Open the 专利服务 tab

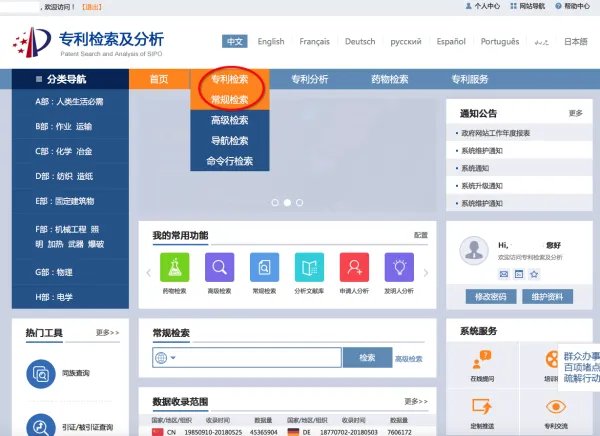pyautogui.click(x=470, y=79)
